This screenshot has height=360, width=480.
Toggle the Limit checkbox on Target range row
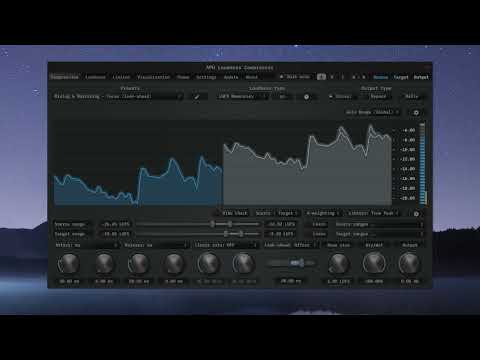pyautogui.click(x=315, y=234)
